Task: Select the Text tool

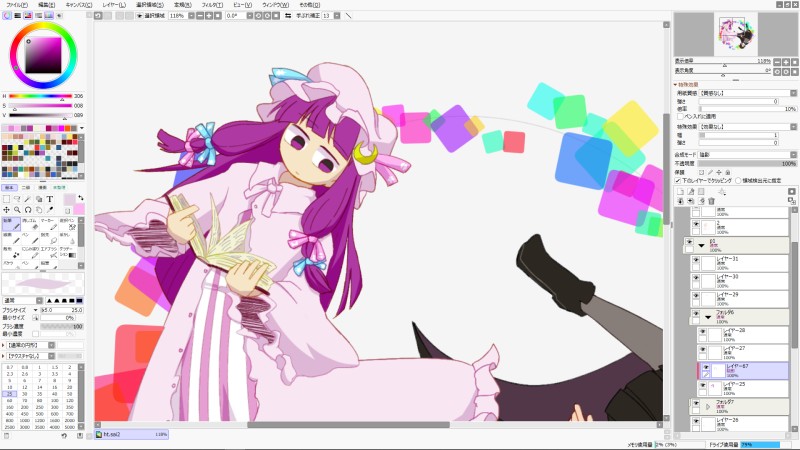Action: click(49, 199)
